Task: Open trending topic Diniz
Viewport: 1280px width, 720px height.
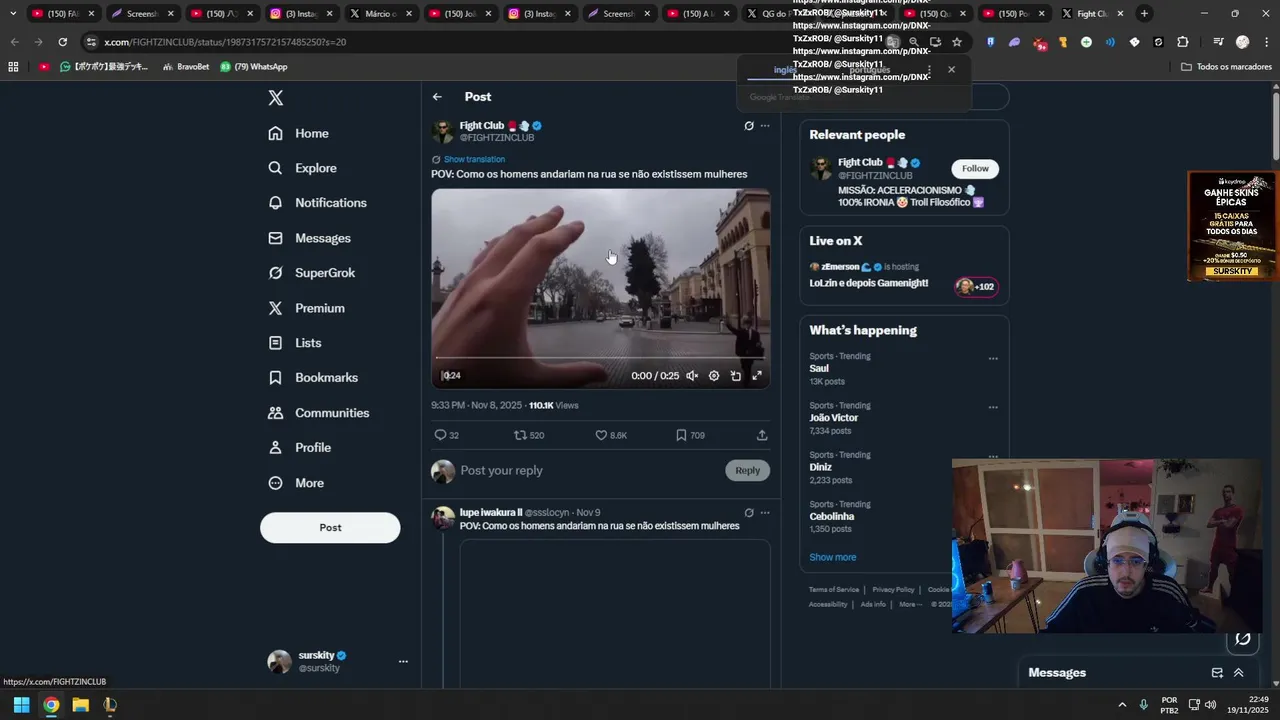Action: (820, 467)
